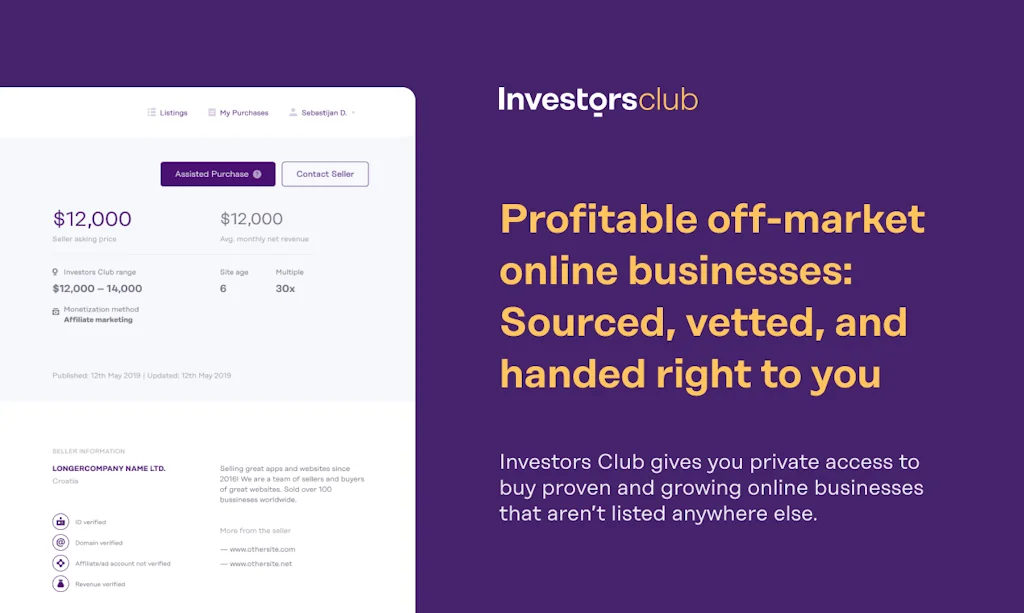The width and height of the screenshot is (1024, 613).
Task: Click the Monetization method icon
Action: tap(55, 313)
